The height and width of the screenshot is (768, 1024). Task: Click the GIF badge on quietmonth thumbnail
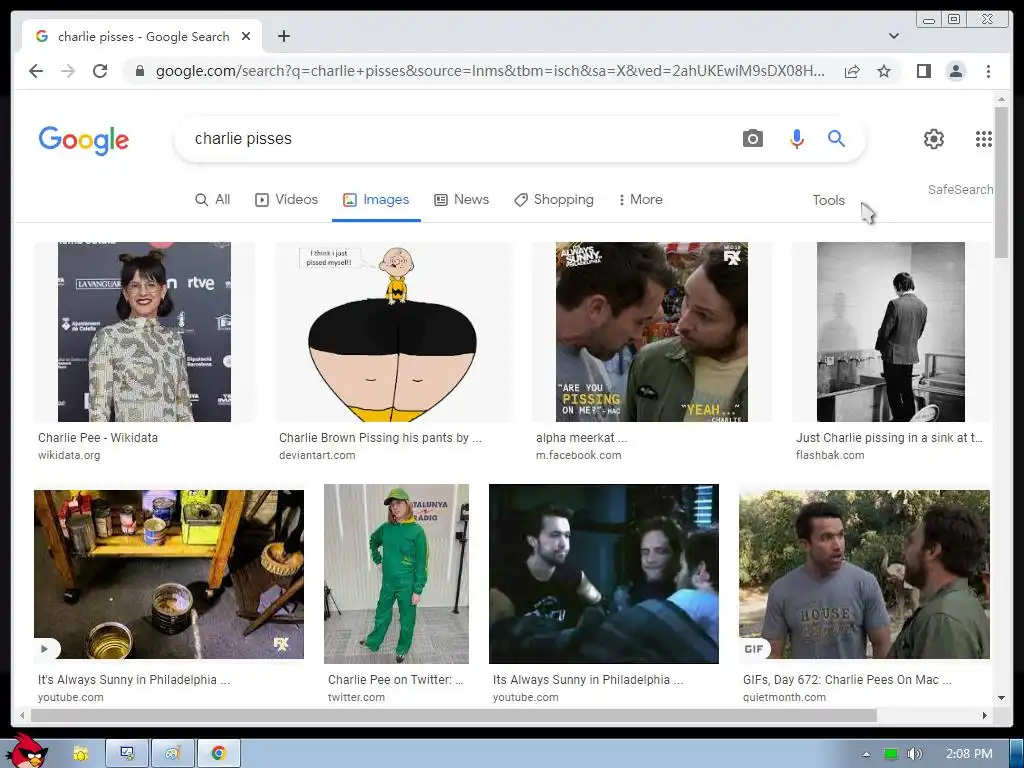point(754,648)
